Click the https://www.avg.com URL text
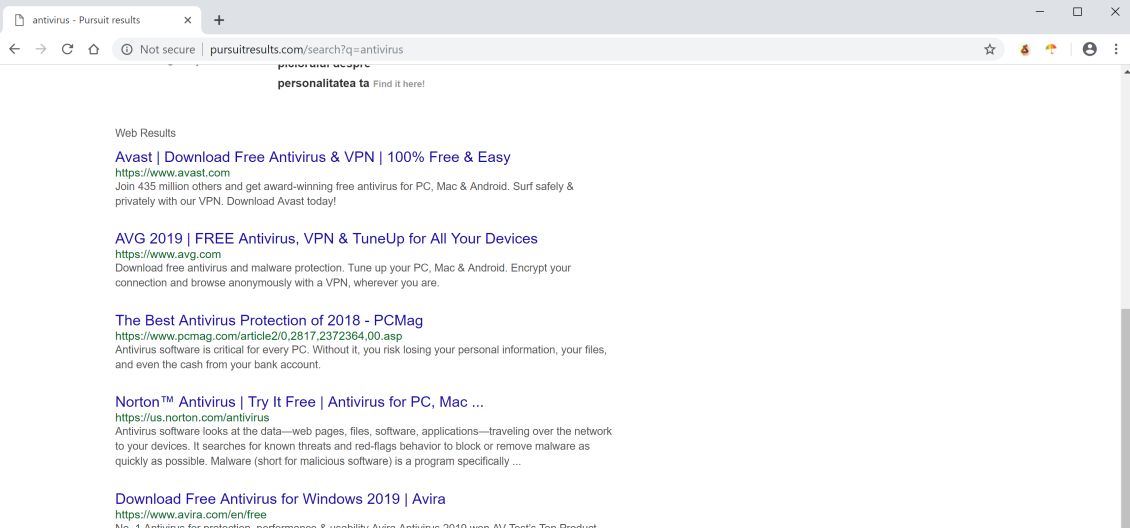 168,254
